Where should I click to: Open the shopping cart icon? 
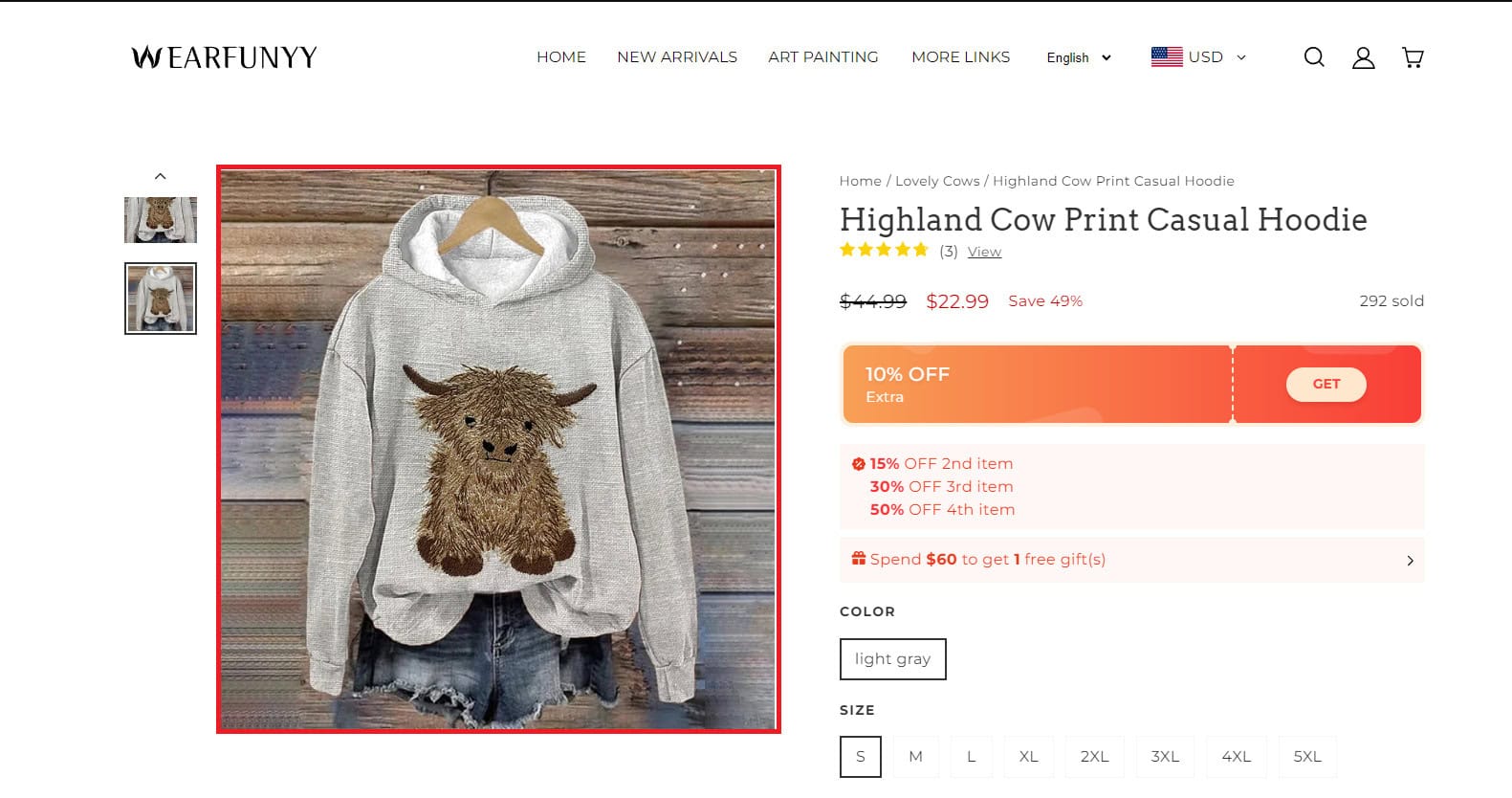(x=1412, y=57)
